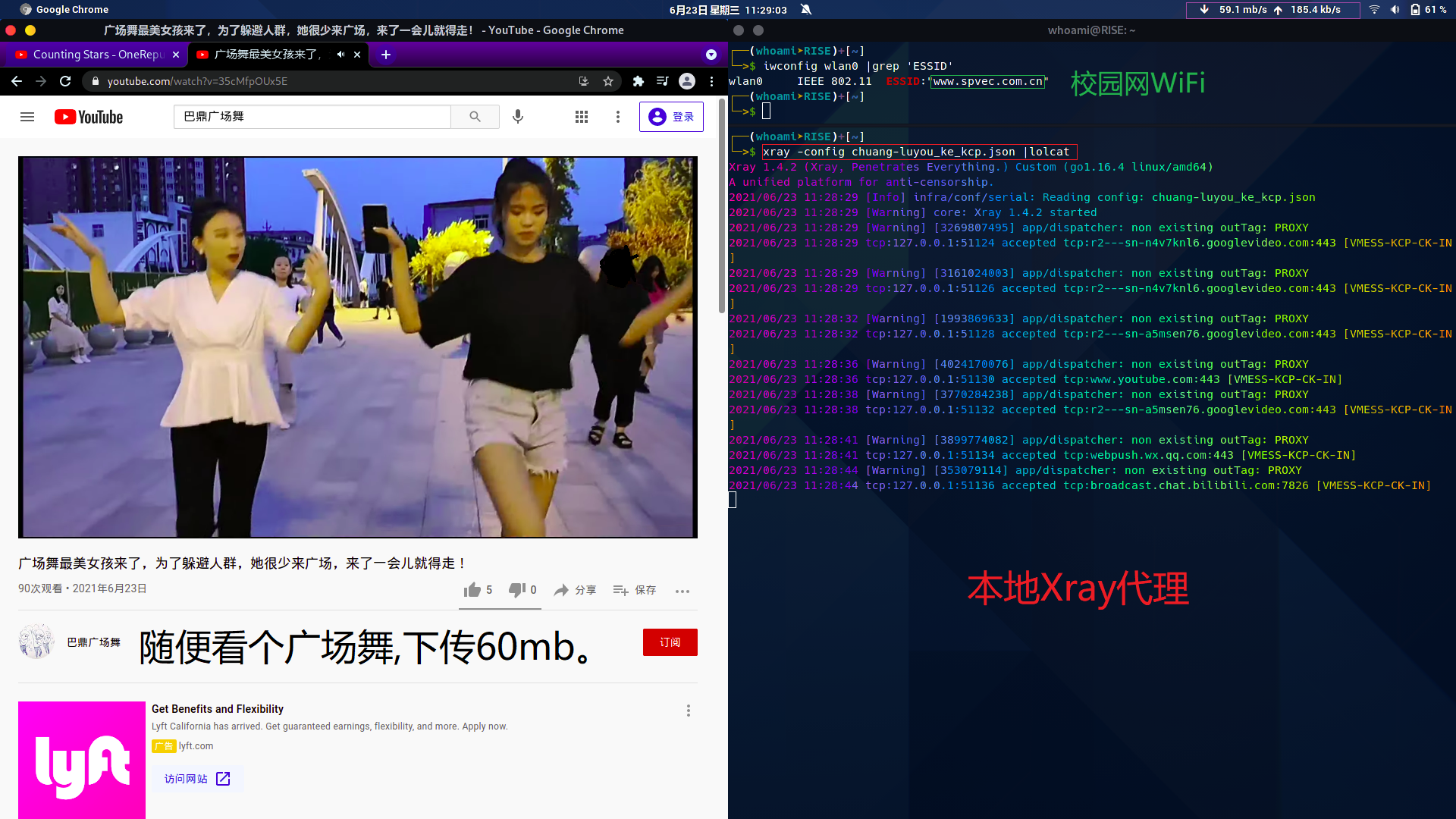Open the YouTube apps grid icon
The width and height of the screenshot is (1456, 819).
point(582,117)
